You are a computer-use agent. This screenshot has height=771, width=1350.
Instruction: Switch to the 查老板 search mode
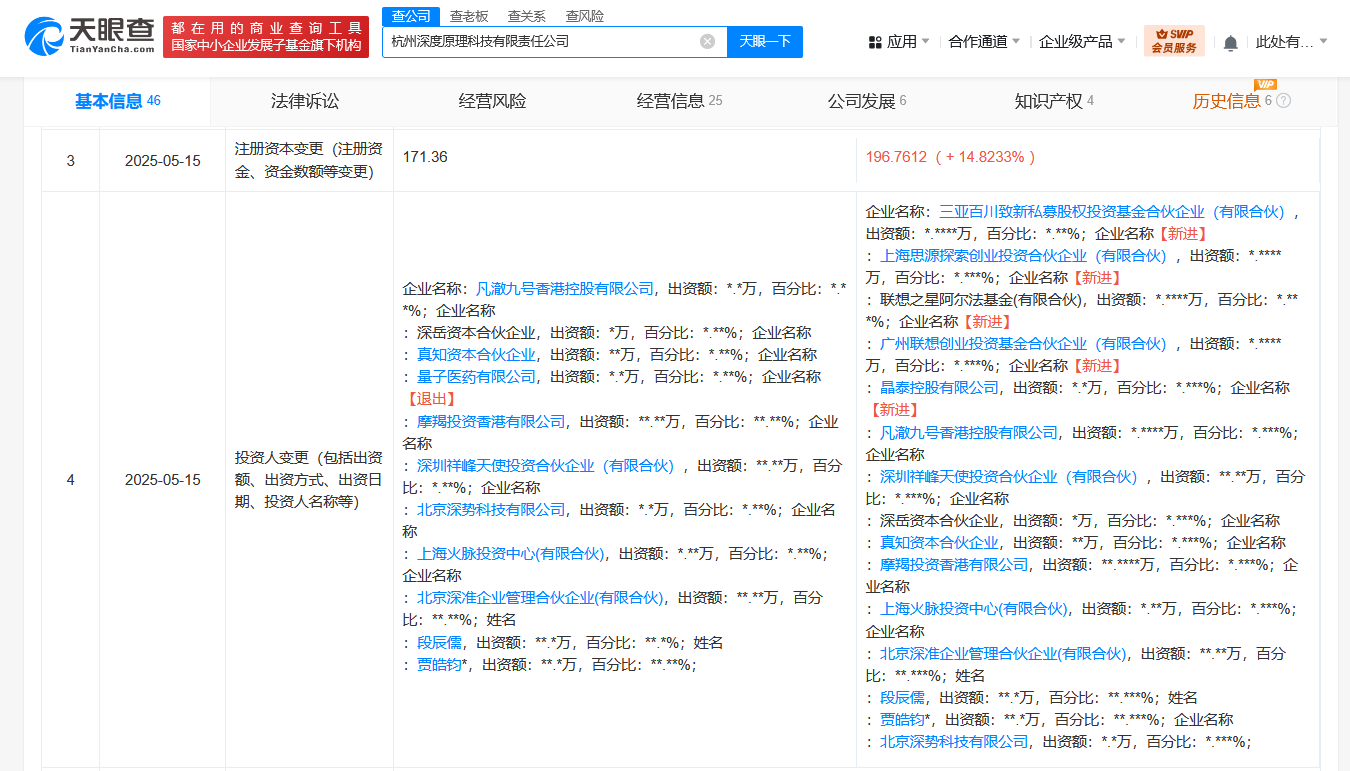[x=469, y=16]
